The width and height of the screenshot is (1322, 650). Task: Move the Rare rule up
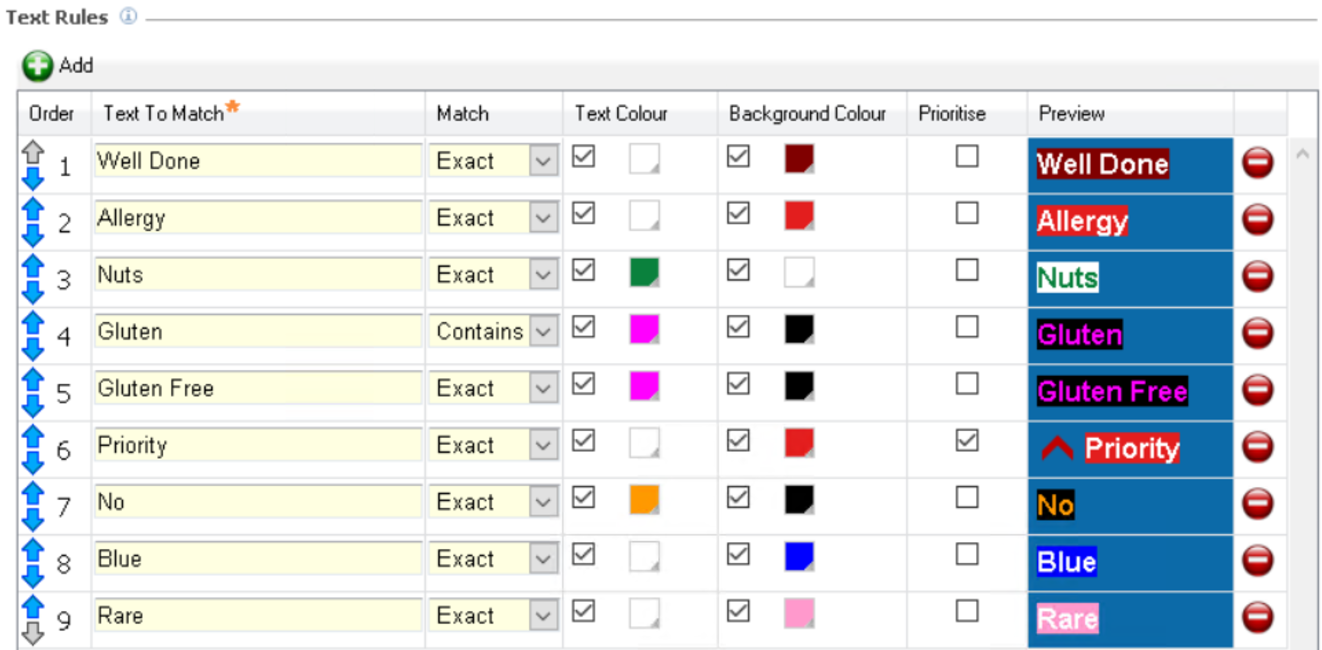click(33, 607)
